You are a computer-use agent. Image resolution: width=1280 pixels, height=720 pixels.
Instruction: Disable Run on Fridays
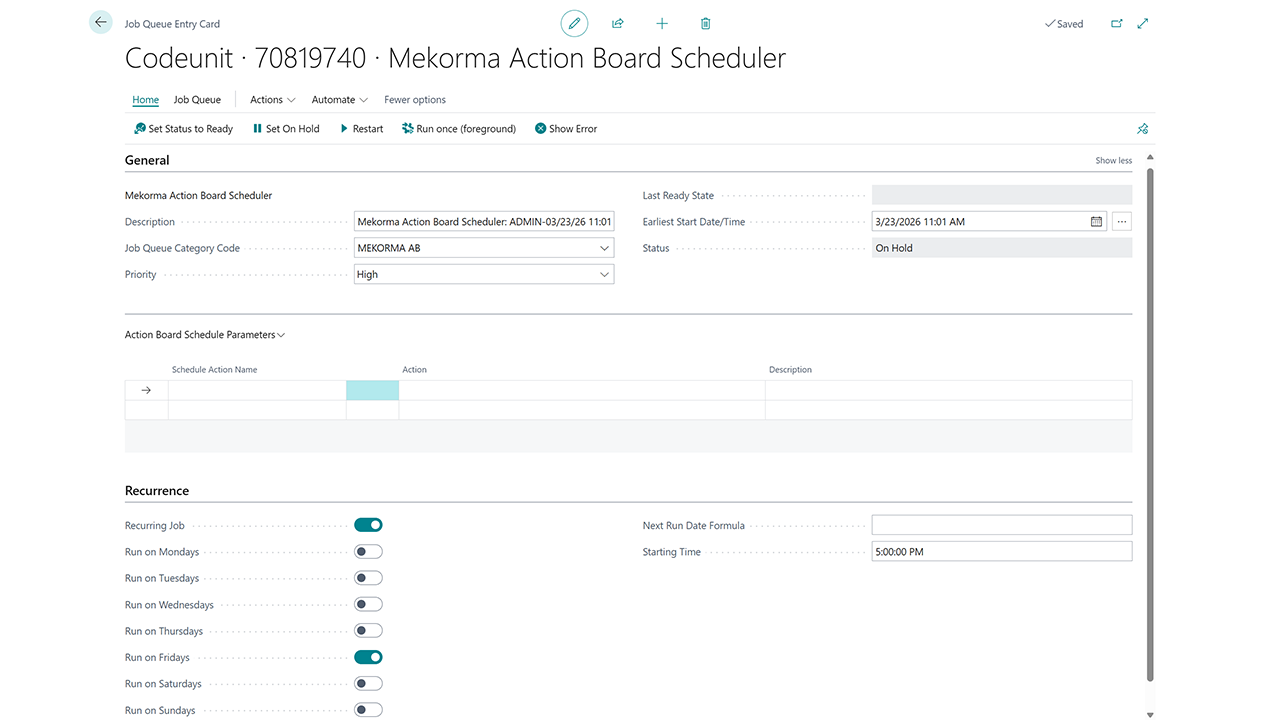pyautogui.click(x=368, y=657)
